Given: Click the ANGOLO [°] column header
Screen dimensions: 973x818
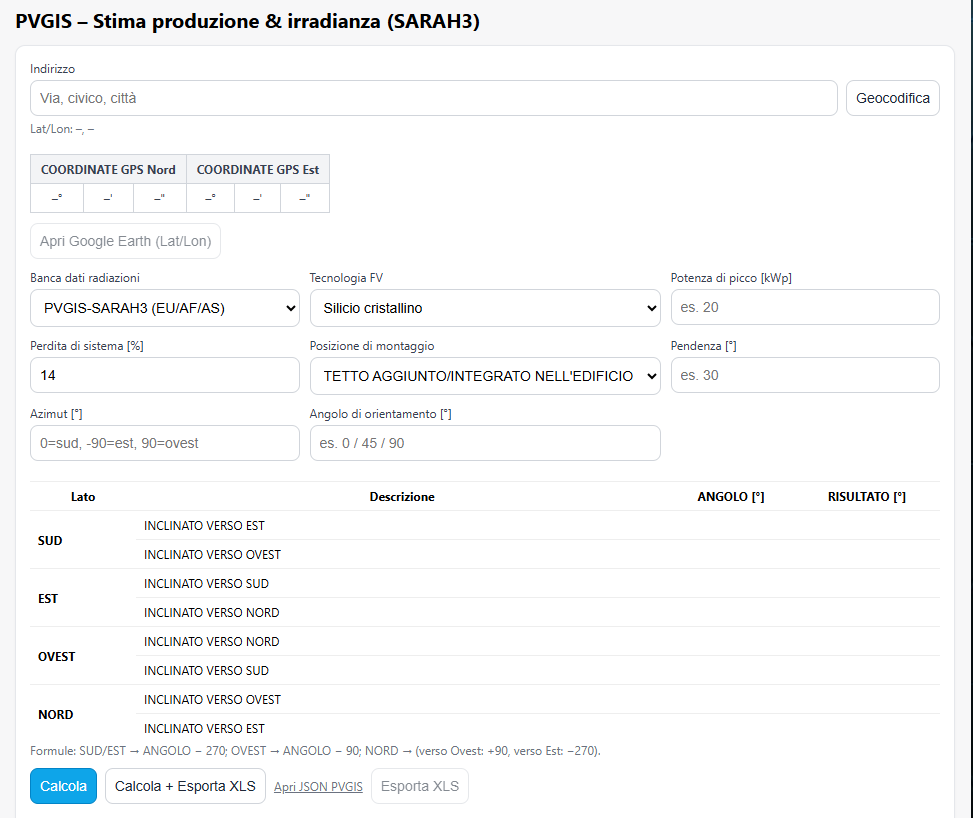Looking at the screenshot, I should pyautogui.click(x=731, y=497).
